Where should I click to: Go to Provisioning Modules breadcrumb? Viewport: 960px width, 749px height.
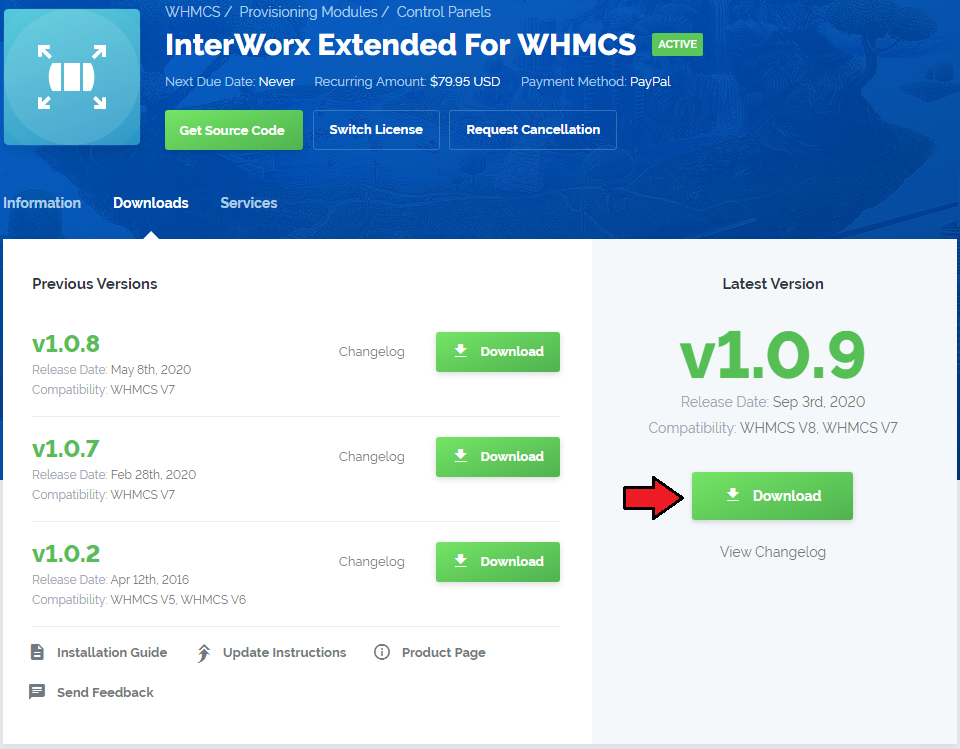(308, 12)
